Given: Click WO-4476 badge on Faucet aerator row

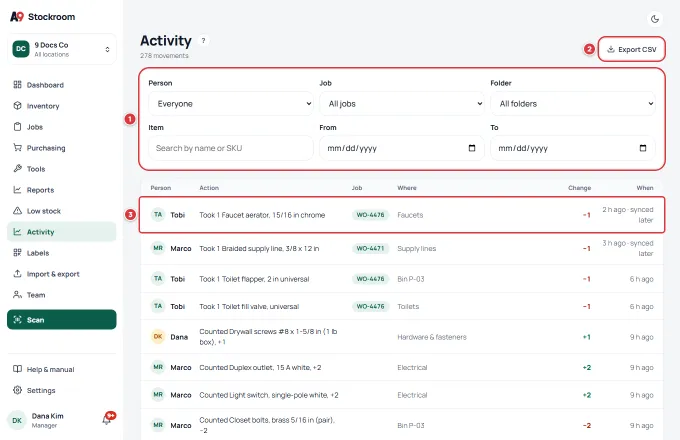Looking at the screenshot, I should (x=370, y=215).
